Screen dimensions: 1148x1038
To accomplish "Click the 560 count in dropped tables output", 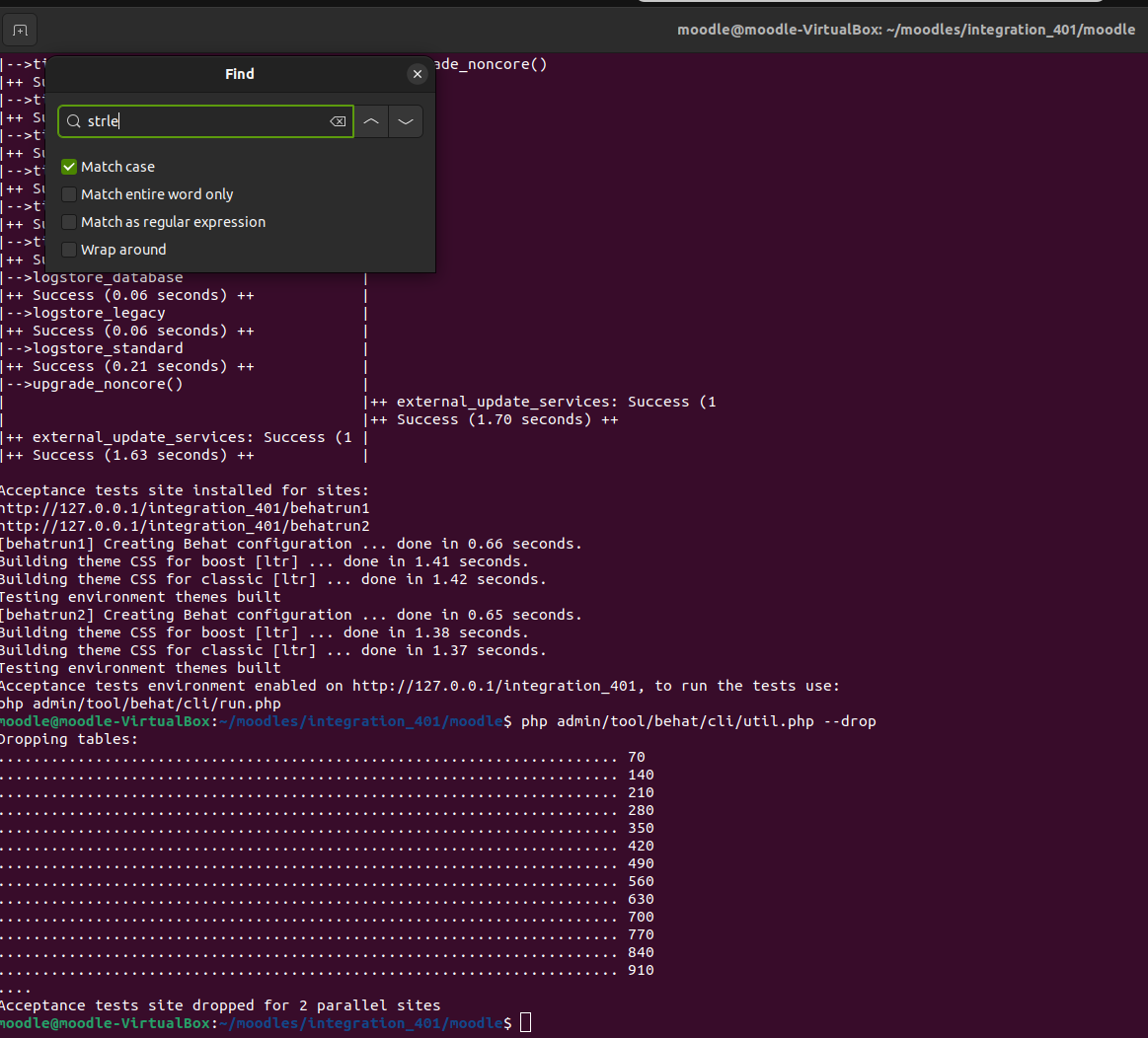I will (641, 882).
